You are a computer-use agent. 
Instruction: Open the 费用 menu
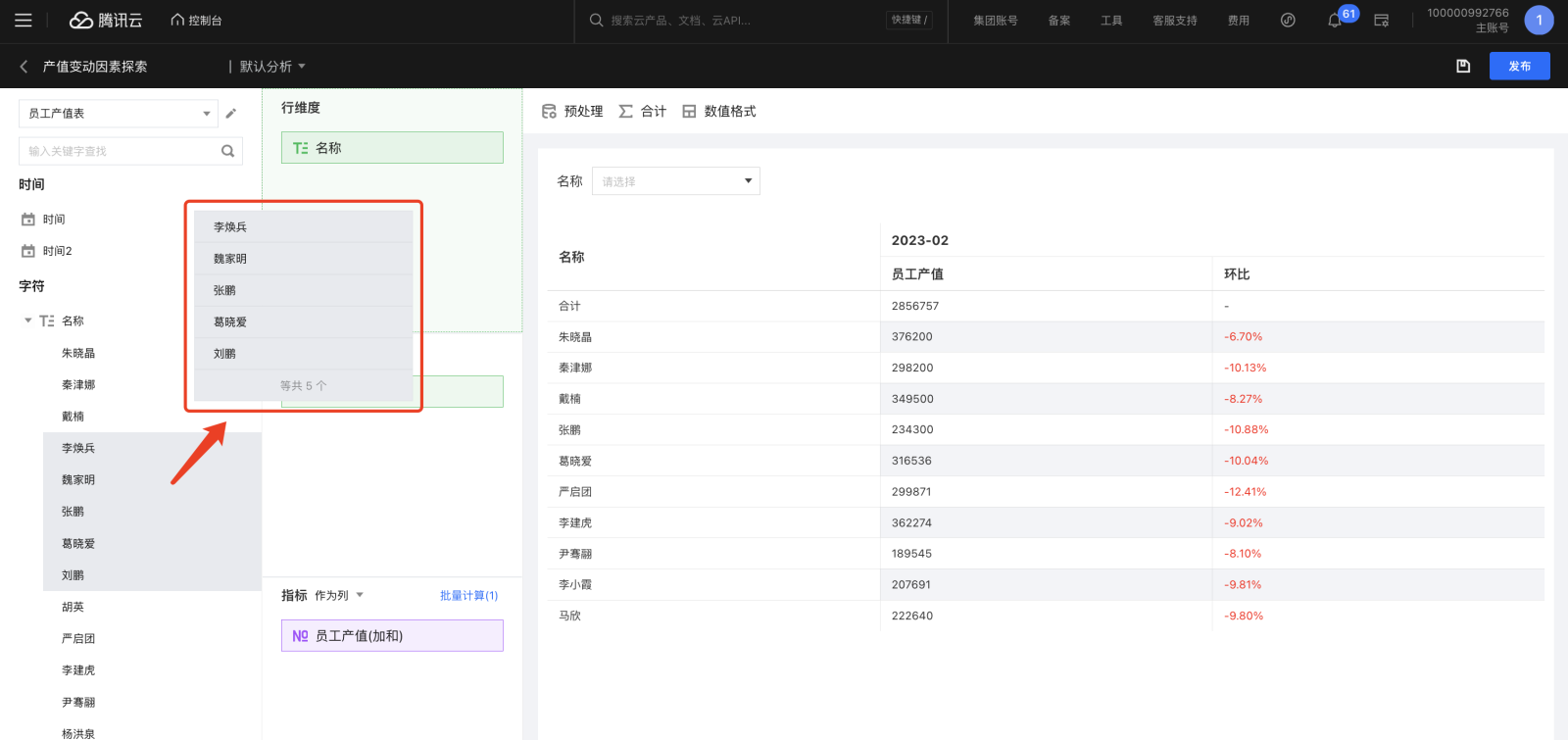[1239, 21]
